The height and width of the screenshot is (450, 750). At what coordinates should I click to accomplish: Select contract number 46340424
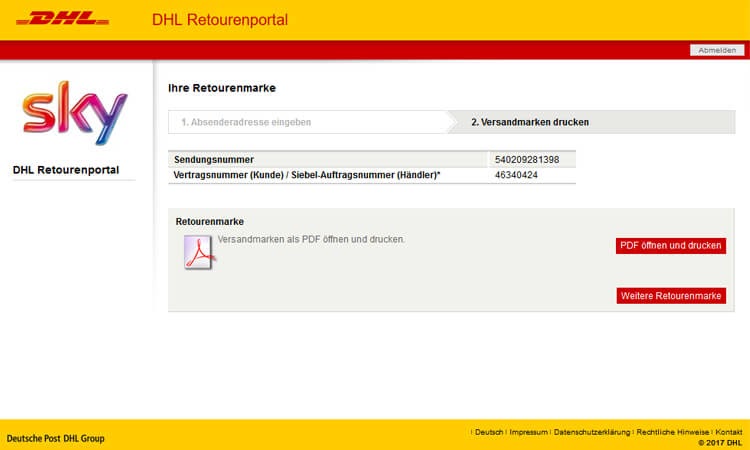point(516,175)
